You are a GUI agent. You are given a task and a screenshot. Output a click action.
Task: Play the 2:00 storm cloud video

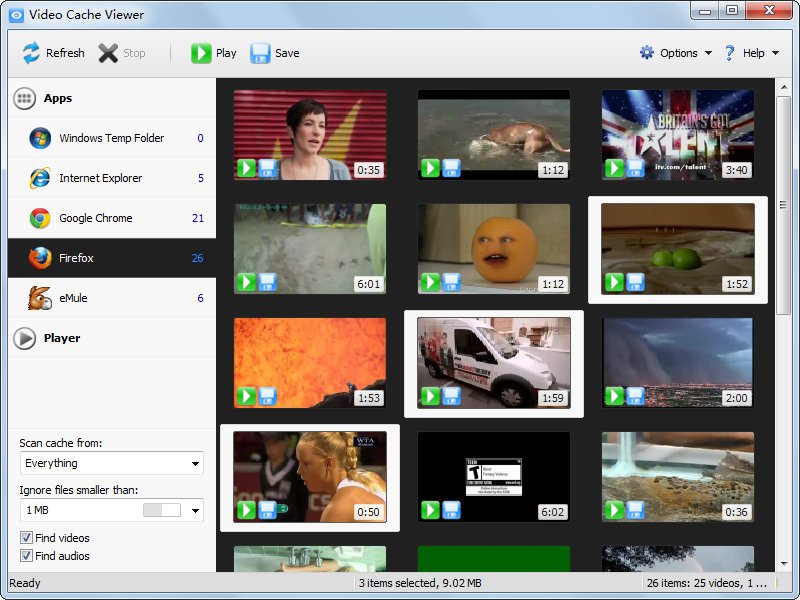pos(615,396)
